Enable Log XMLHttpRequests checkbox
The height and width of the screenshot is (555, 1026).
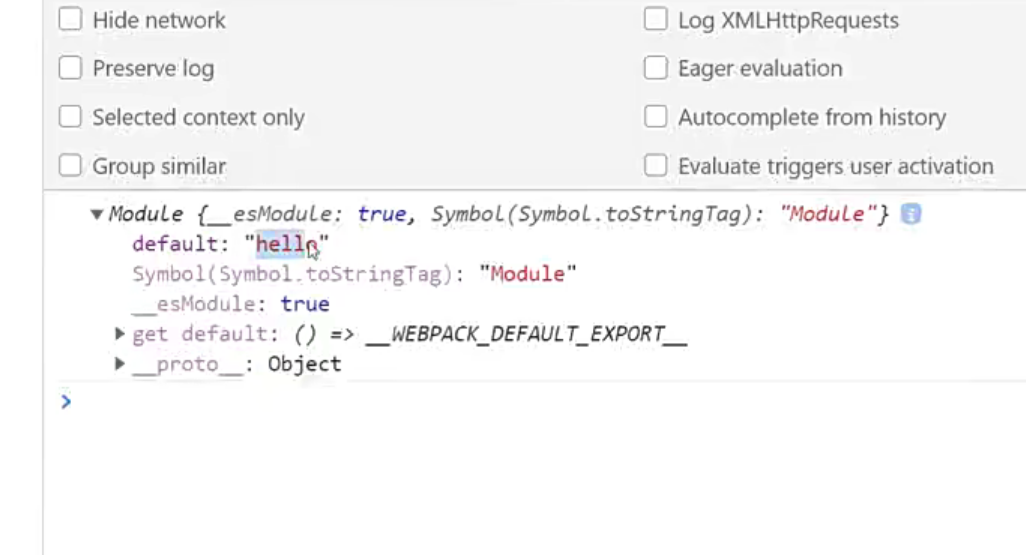[656, 19]
